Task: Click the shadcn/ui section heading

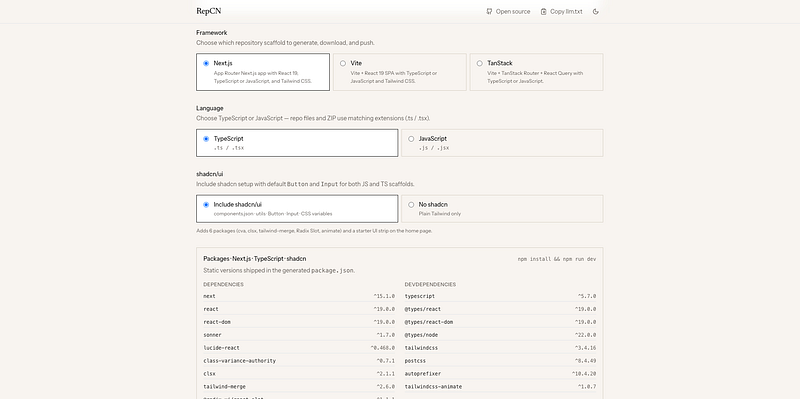Action: pos(210,174)
